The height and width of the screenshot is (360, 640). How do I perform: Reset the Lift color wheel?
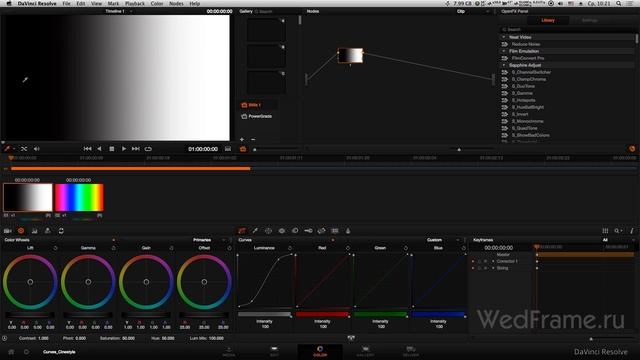tap(55, 248)
